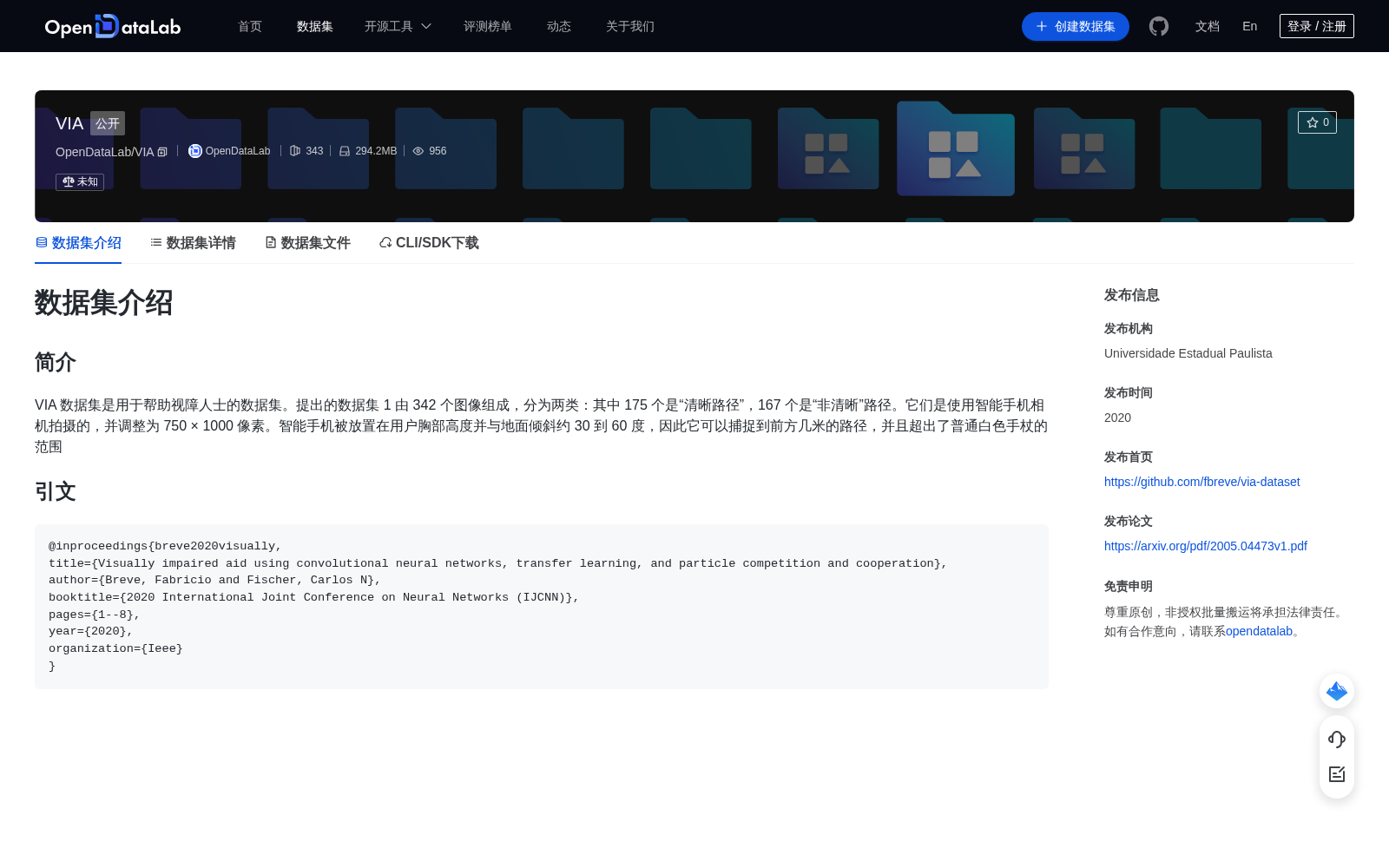1389x868 pixels.
Task: Click the file count icon beside 343
Action: [295, 151]
